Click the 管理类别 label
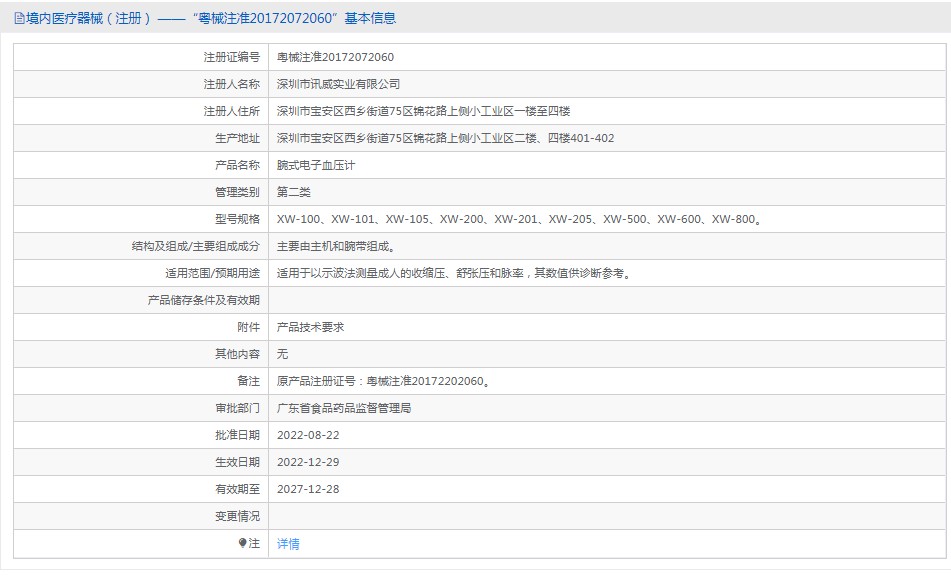The height and width of the screenshot is (585, 951). click(237, 192)
